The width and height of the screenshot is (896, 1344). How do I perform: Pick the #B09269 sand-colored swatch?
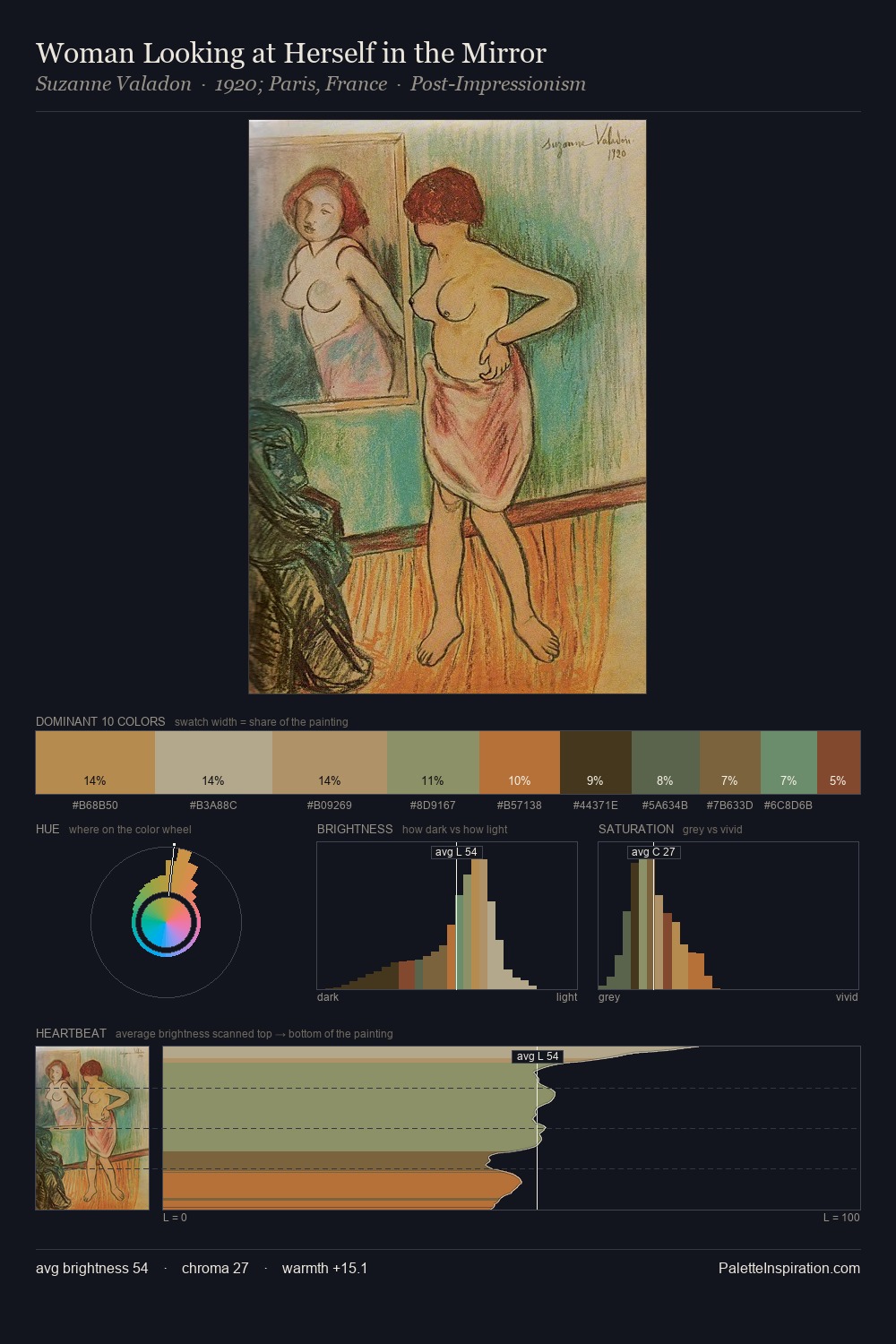click(330, 762)
